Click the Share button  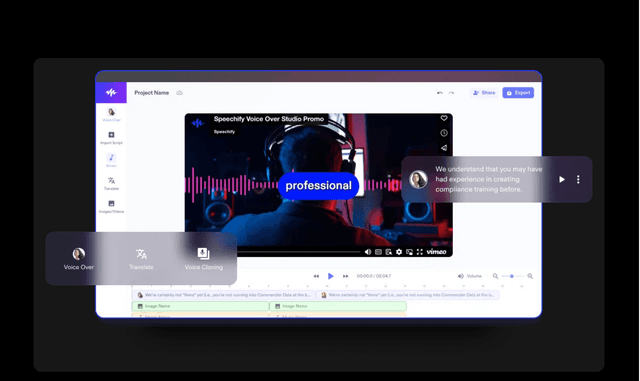pos(484,93)
